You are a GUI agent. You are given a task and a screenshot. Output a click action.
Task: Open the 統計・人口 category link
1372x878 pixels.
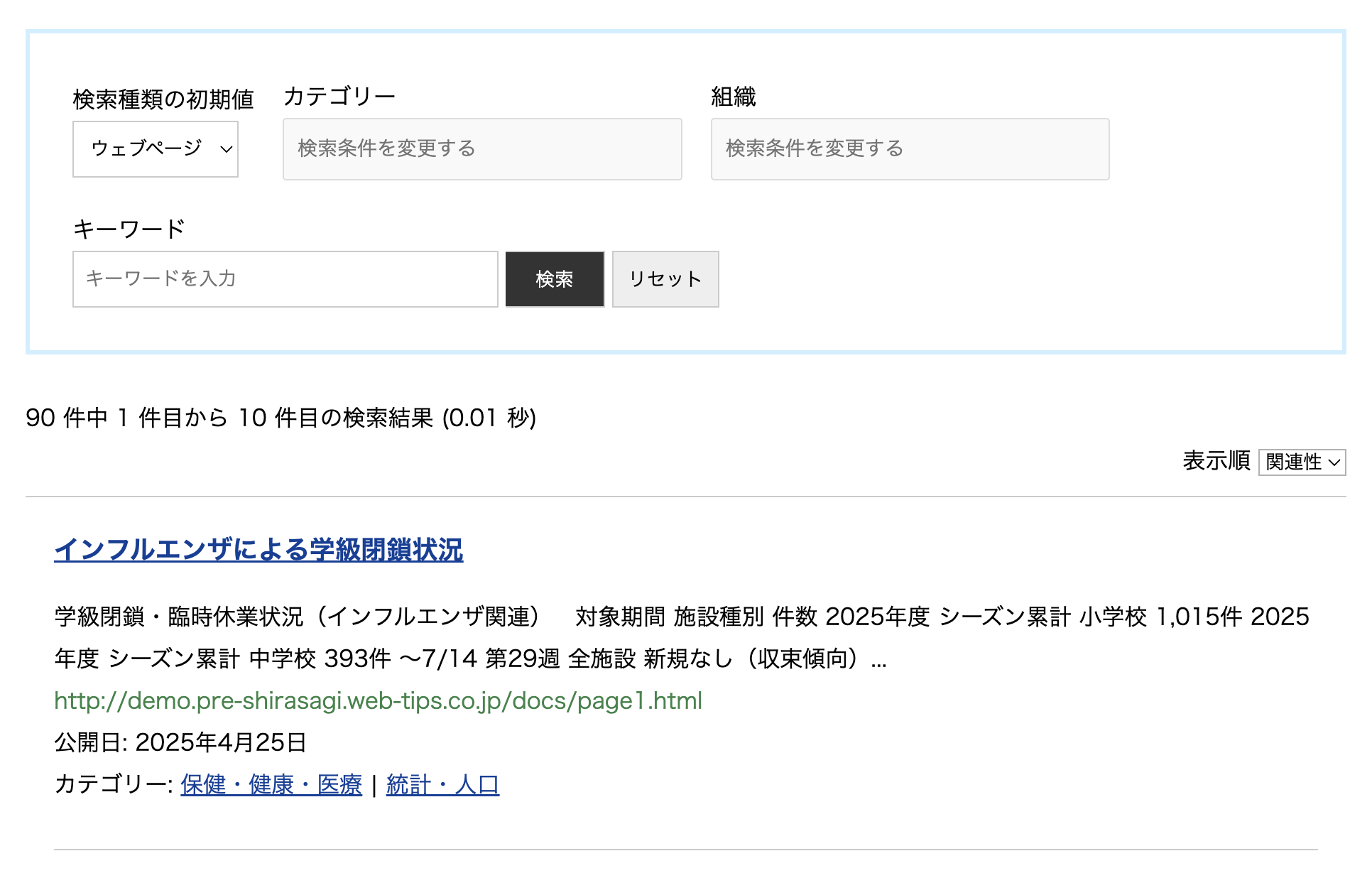pyautogui.click(x=442, y=784)
